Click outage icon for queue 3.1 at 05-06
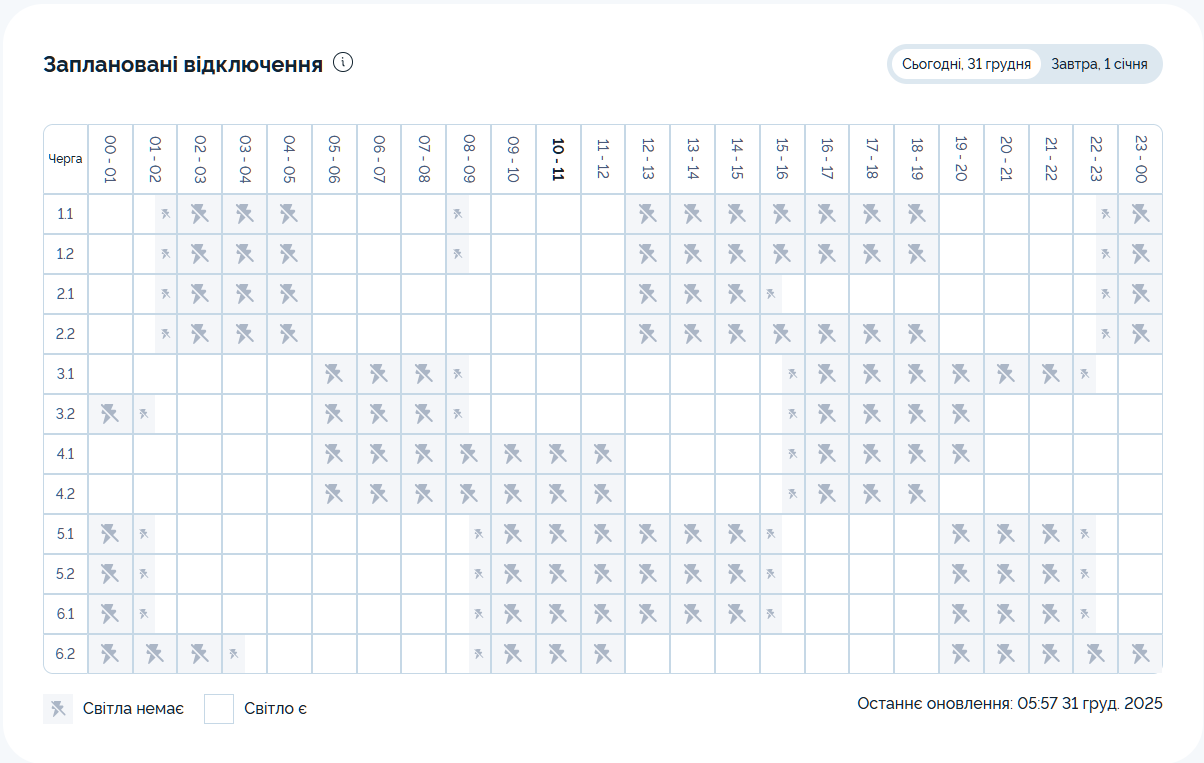 coord(334,374)
